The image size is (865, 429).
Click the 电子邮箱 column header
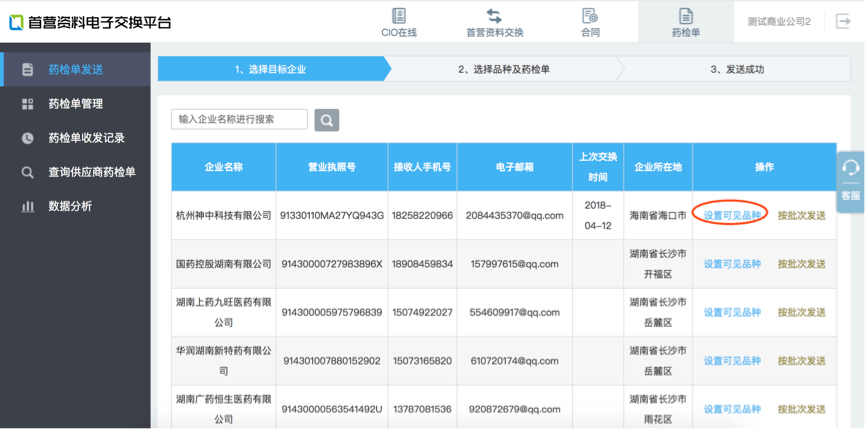tap(514, 167)
